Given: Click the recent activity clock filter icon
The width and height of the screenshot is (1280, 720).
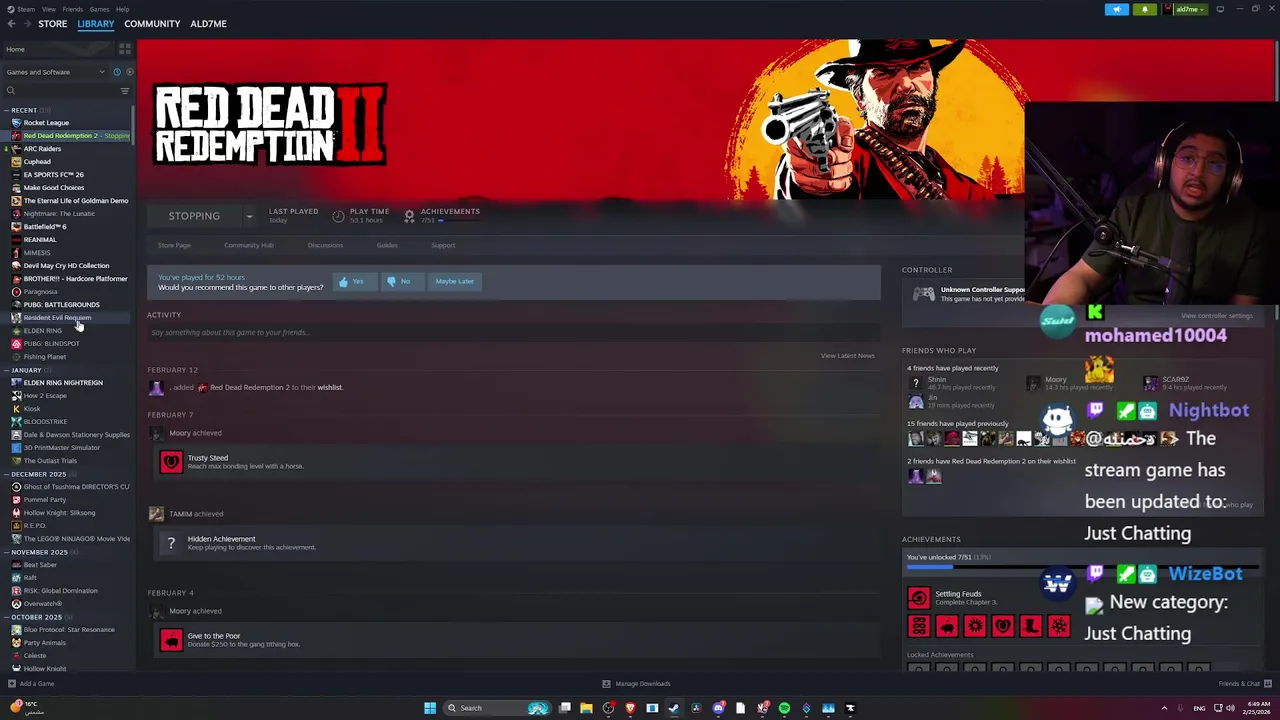Looking at the screenshot, I should point(116,72).
